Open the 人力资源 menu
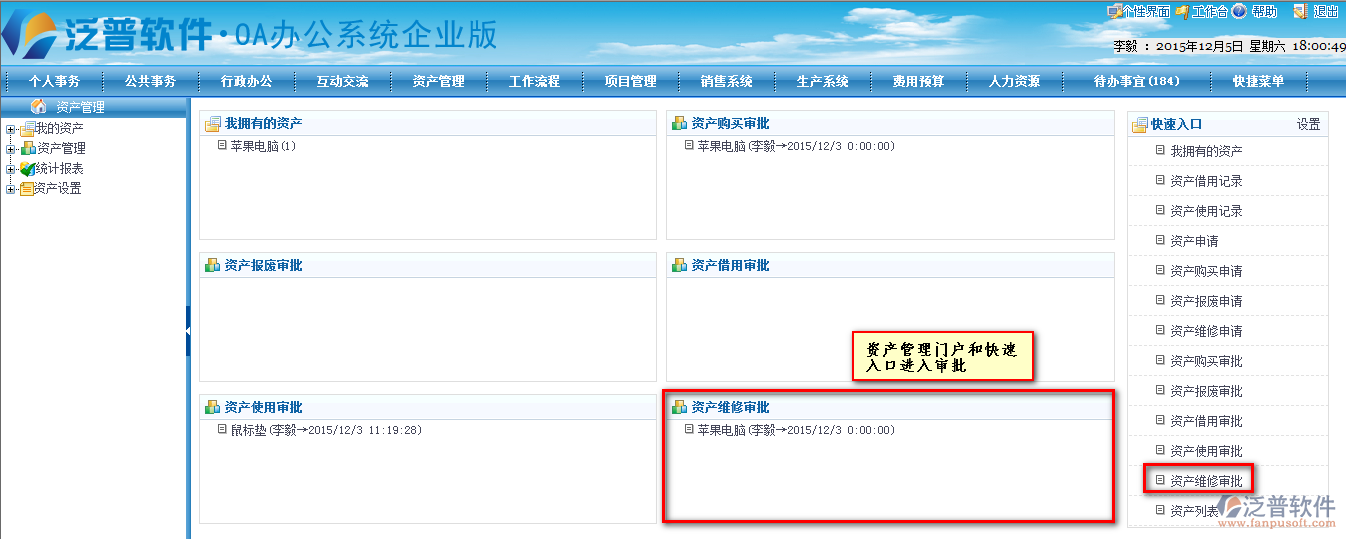The image size is (1346, 539). (x=1014, y=81)
